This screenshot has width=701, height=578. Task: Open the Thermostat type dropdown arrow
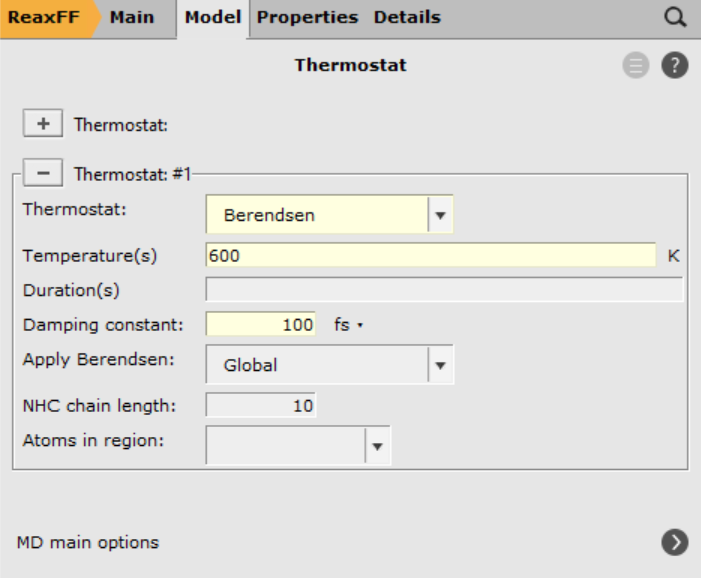point(441,214)
